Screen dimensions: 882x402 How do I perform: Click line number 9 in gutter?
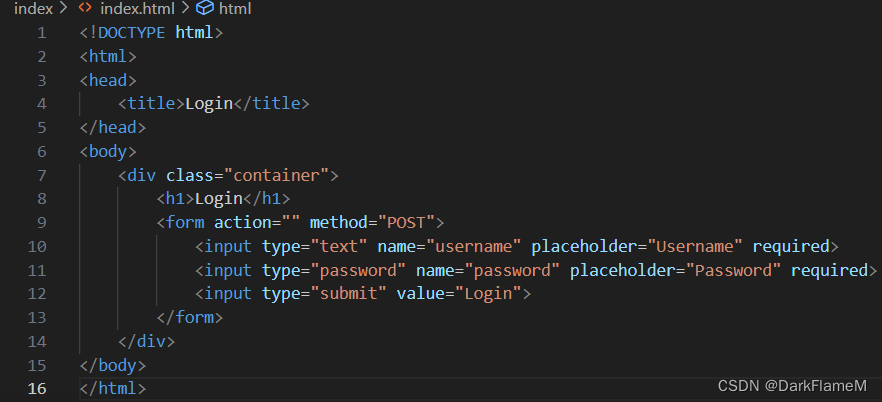click(x=42, y=223)
